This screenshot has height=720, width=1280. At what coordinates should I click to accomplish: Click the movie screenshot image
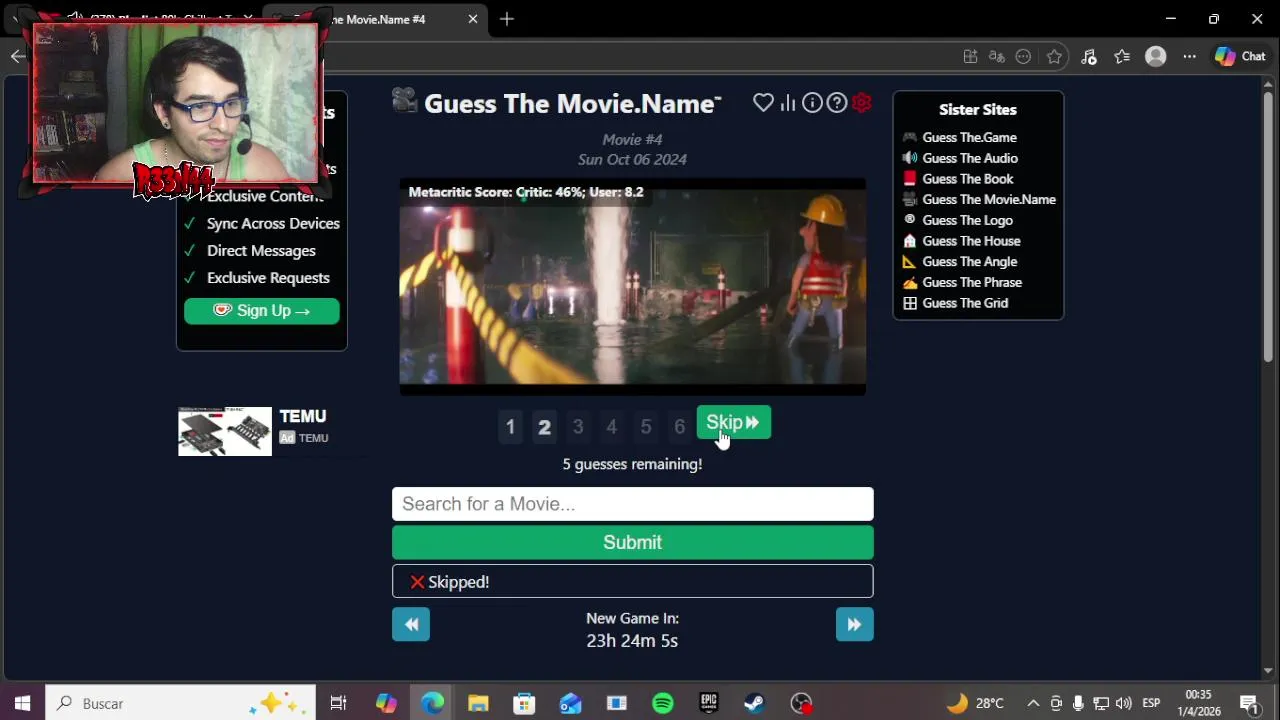click(x=632, y=287)
